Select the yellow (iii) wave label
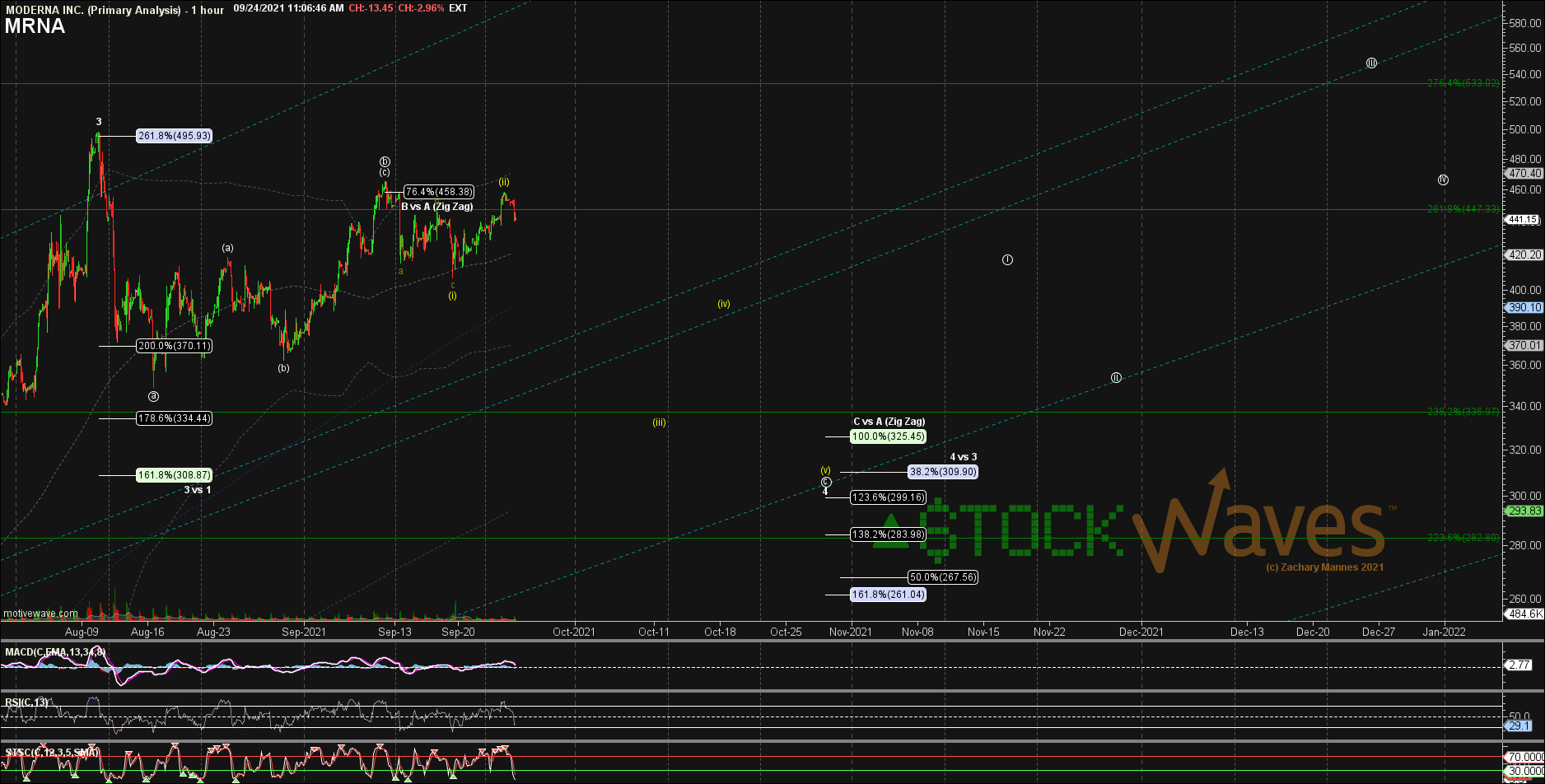Screen dimensions: 1545x784 coord(659,422)
